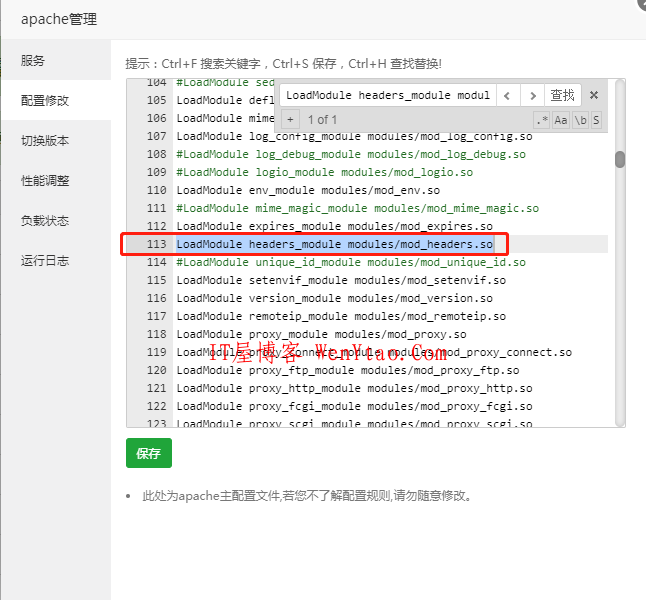The width and height of the screenshot is (646, 600).
Task: Toggle RegExp search option
Action: click(x=542, y=120)
